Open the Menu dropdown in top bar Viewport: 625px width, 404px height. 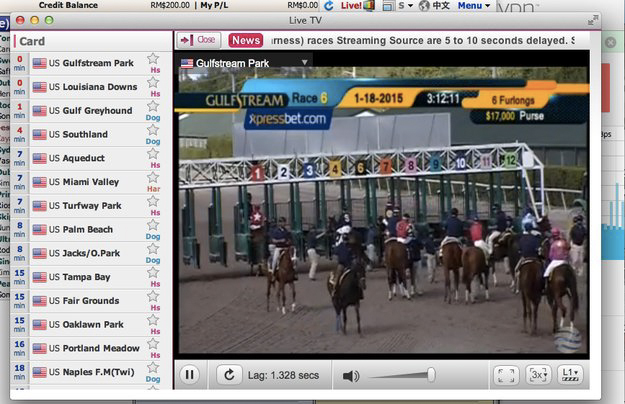coord(474,5)
